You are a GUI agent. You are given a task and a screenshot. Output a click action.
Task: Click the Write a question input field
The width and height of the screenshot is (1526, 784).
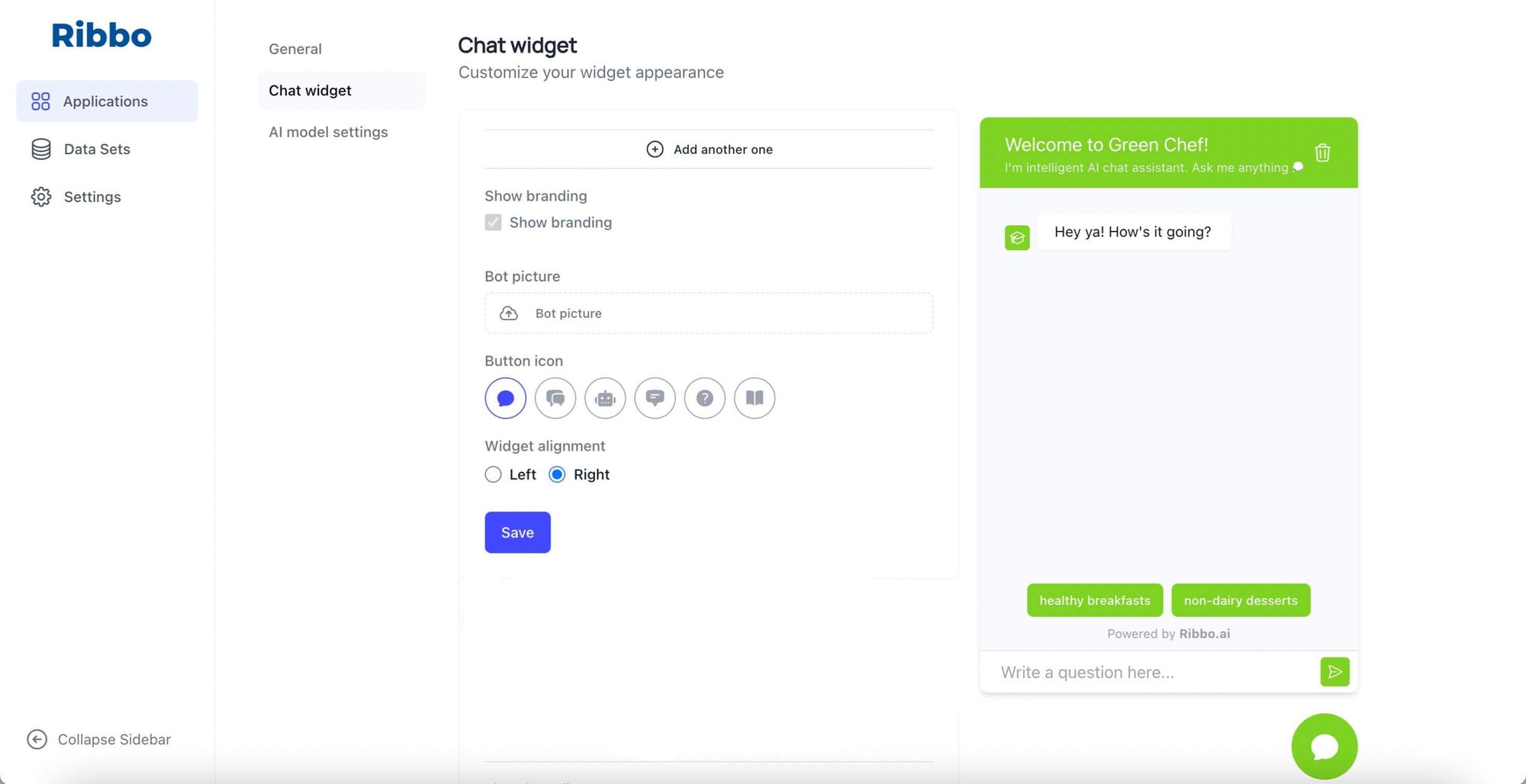[1129, 671]
